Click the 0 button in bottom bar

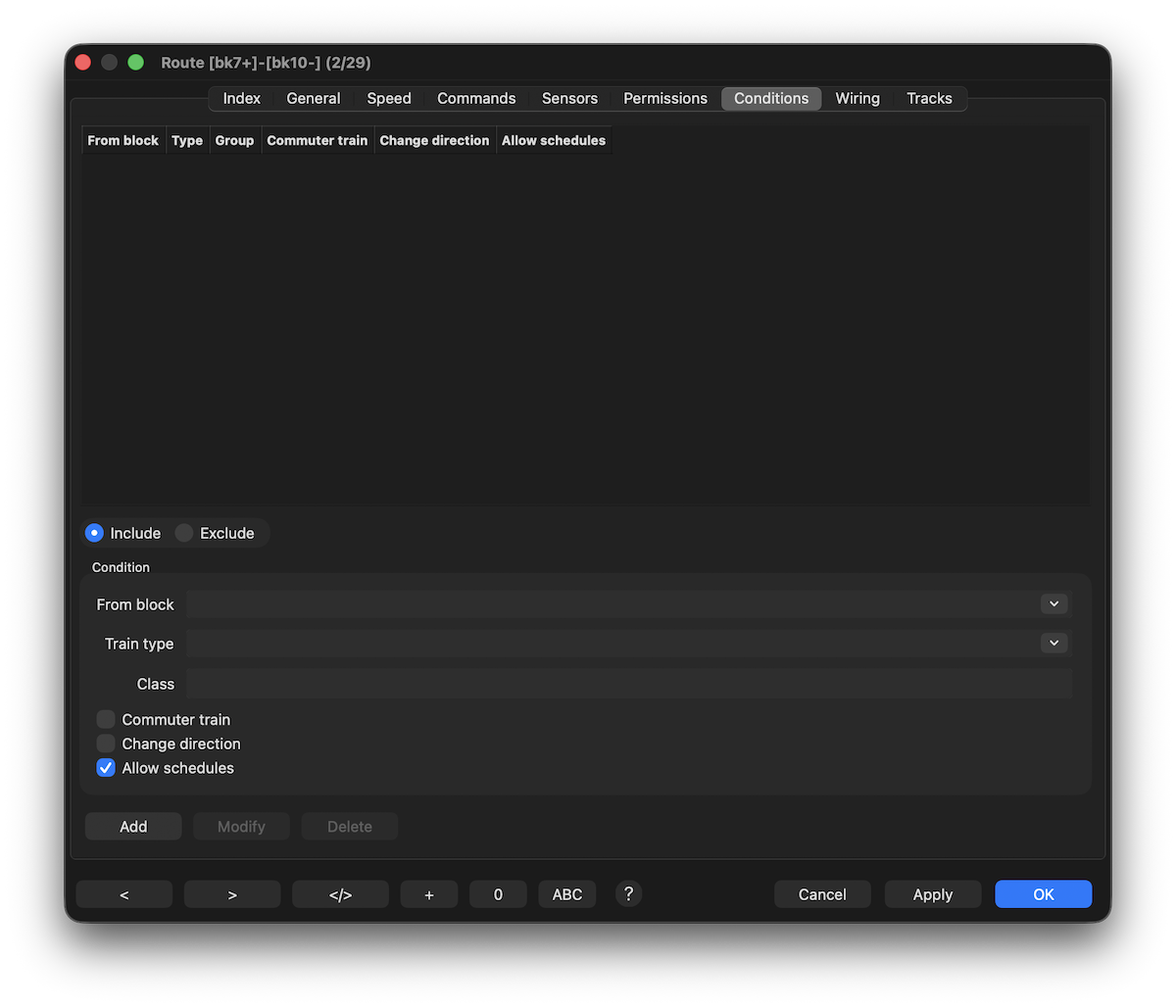click(498, 894)
